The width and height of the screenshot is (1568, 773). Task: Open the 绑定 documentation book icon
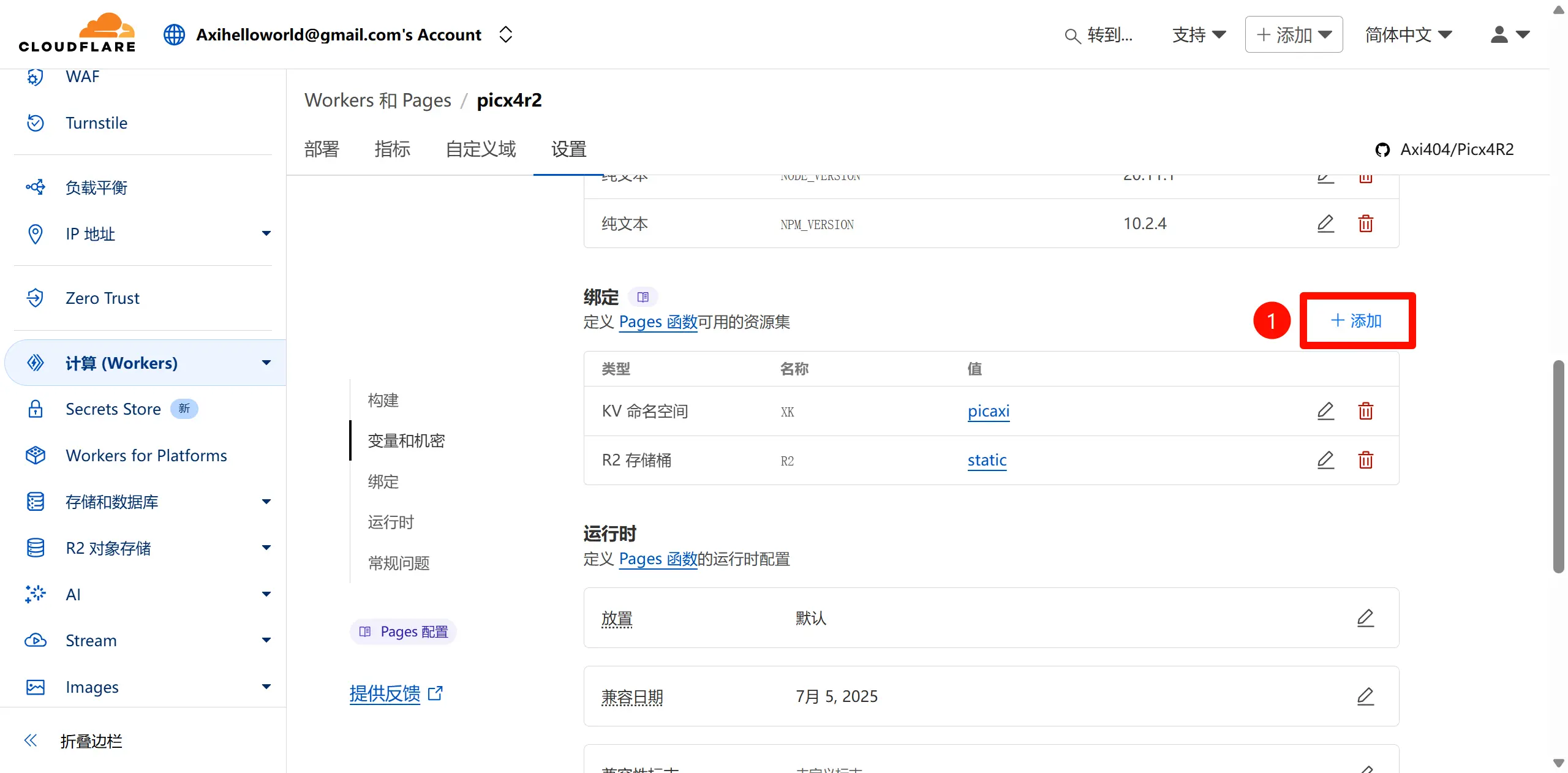(643, 297)
